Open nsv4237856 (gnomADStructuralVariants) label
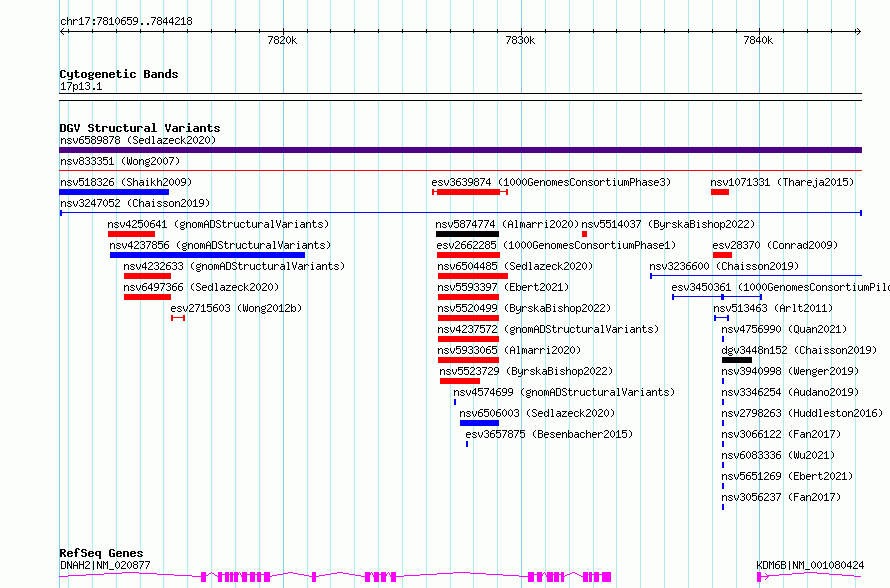Viewport: 890px width, 588px height. tap(220, 245)
